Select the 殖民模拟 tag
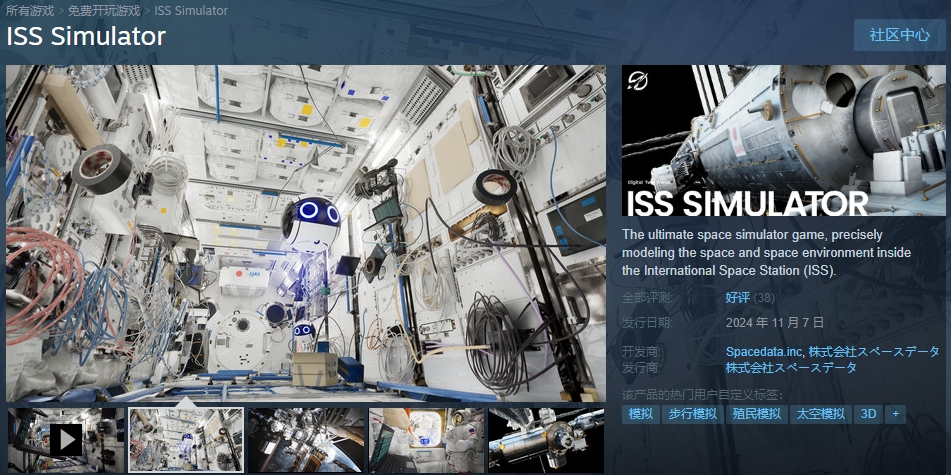 pos(756,414)
